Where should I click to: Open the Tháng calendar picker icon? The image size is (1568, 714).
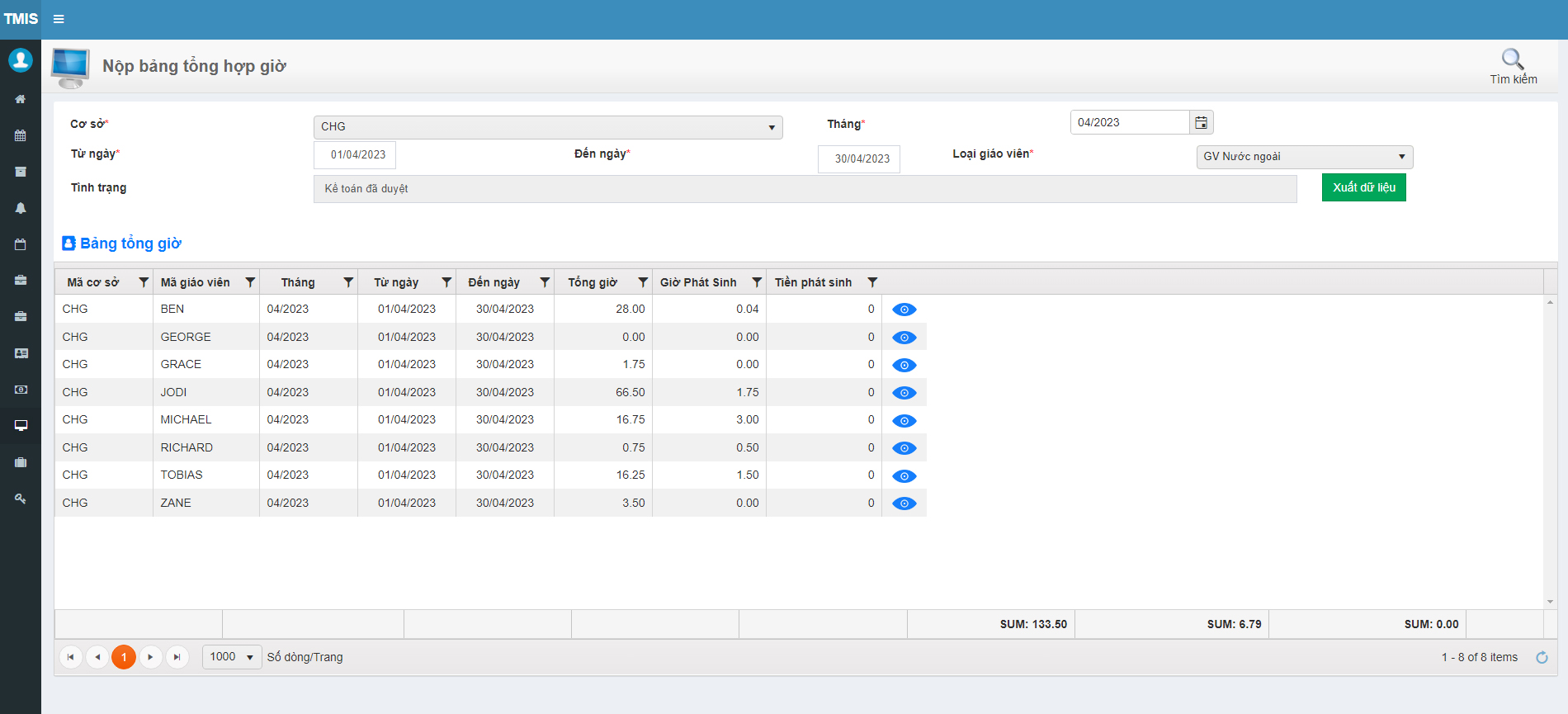click(x=1202, y=122)
